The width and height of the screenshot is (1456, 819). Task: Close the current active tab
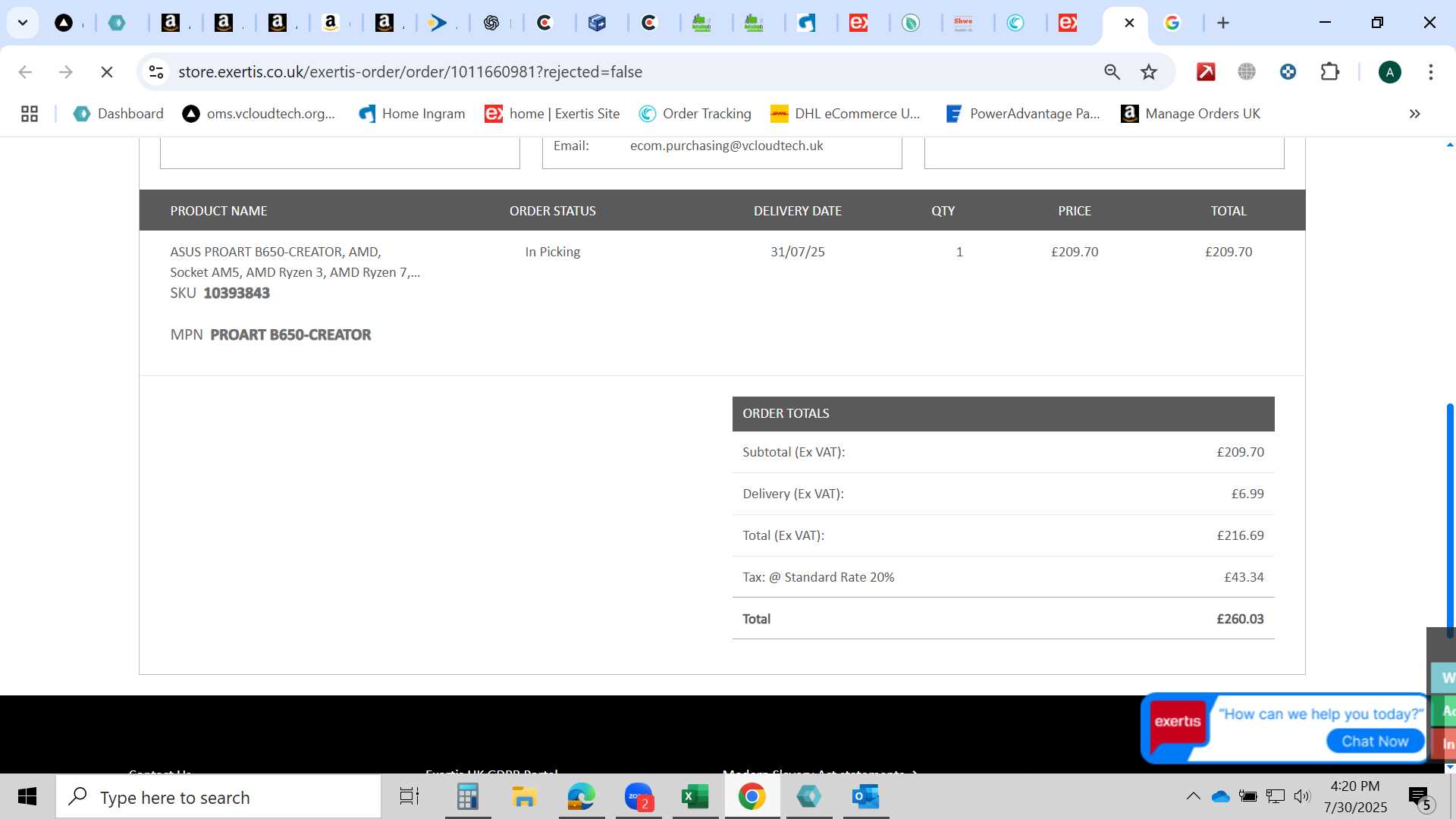click(1129, 23)
